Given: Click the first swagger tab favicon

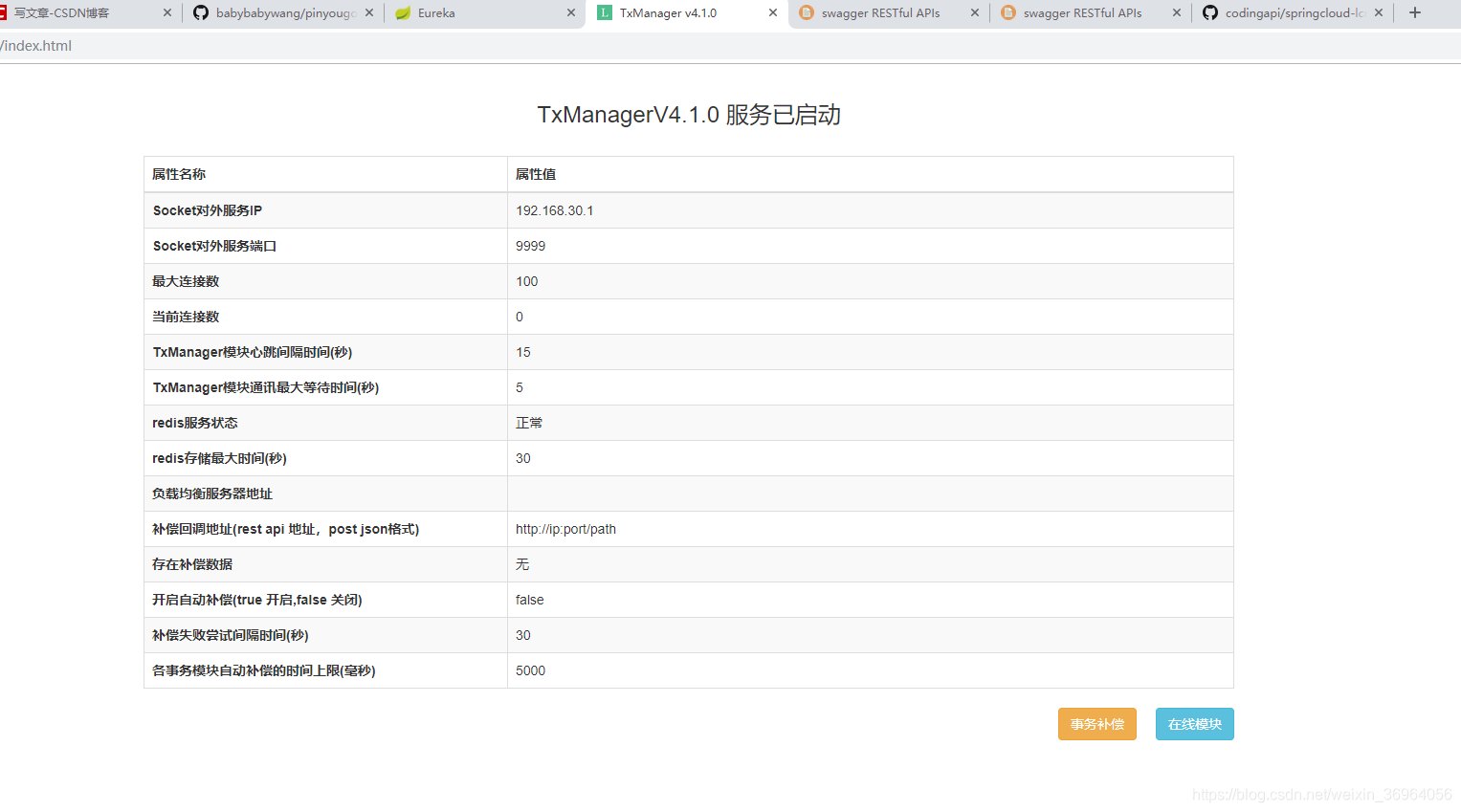Looking at the screenshot, I should [807, 13].
